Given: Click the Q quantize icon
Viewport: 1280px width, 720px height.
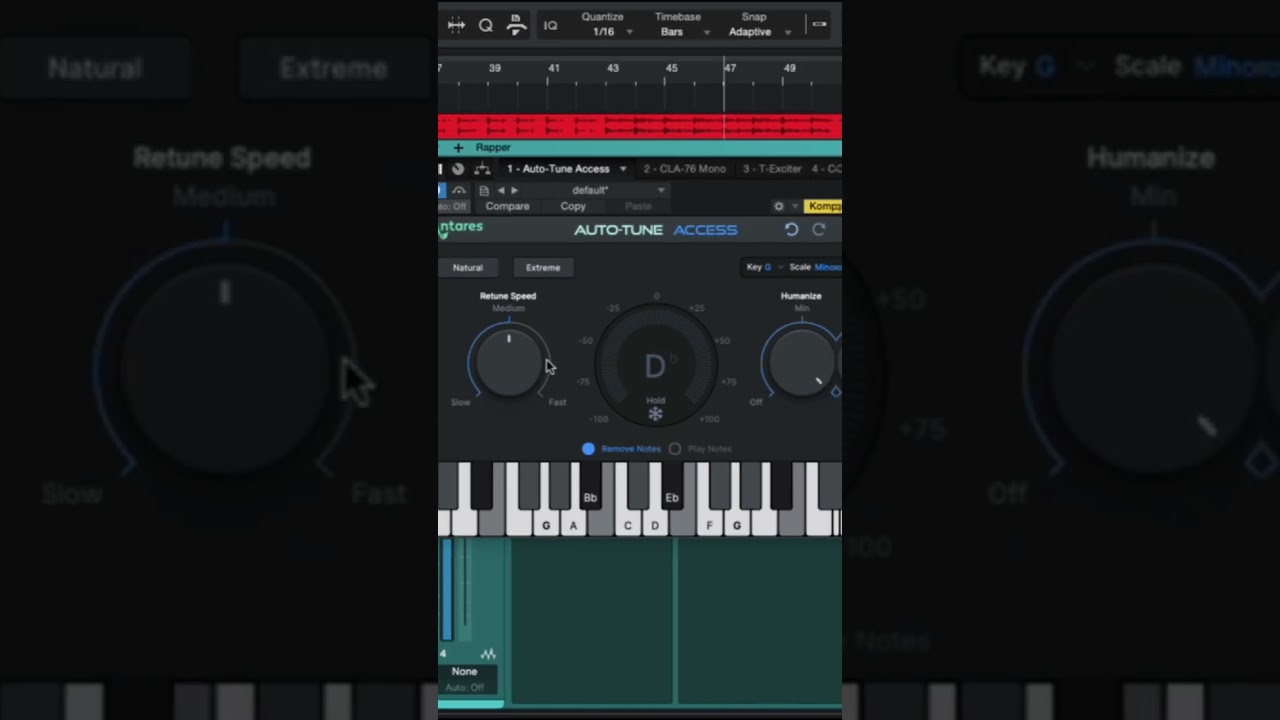Looking at the screenshot, I should (x=486, y=25).
